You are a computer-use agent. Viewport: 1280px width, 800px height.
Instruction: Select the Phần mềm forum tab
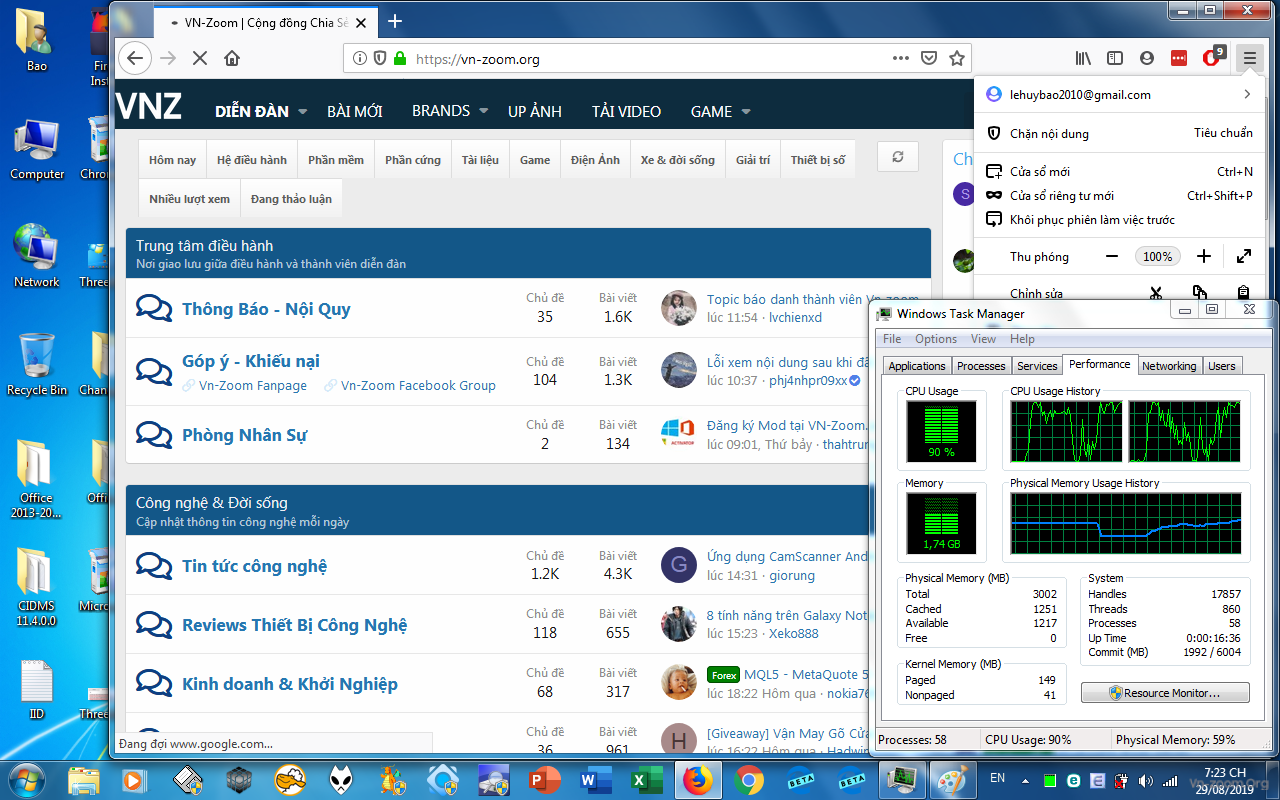336,160
